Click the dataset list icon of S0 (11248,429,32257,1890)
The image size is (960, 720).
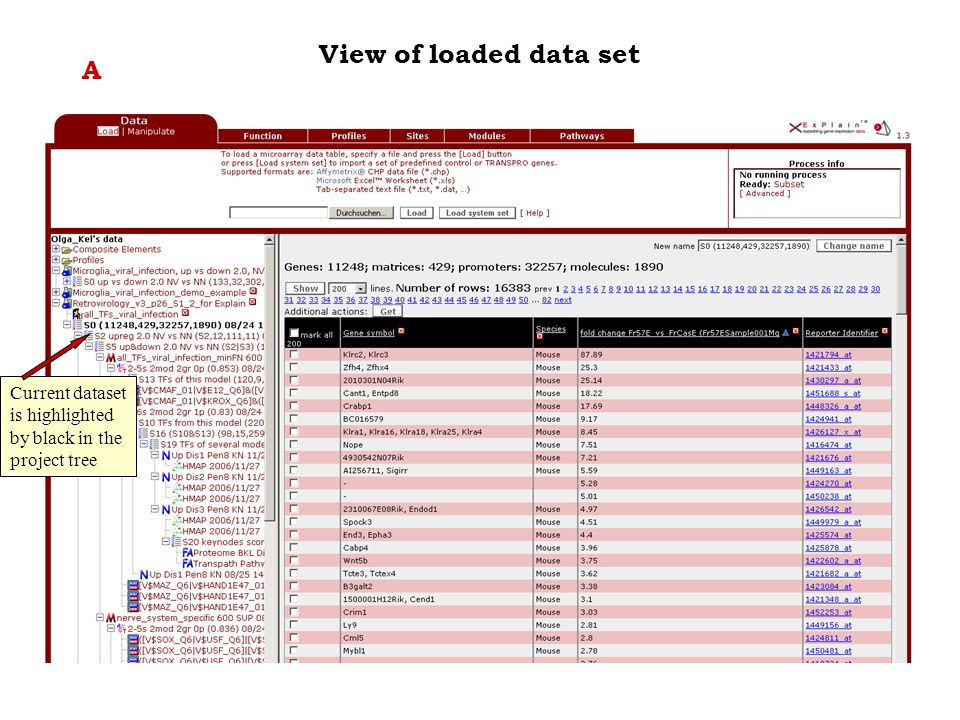pyautogui.click(x=78, y=325)
